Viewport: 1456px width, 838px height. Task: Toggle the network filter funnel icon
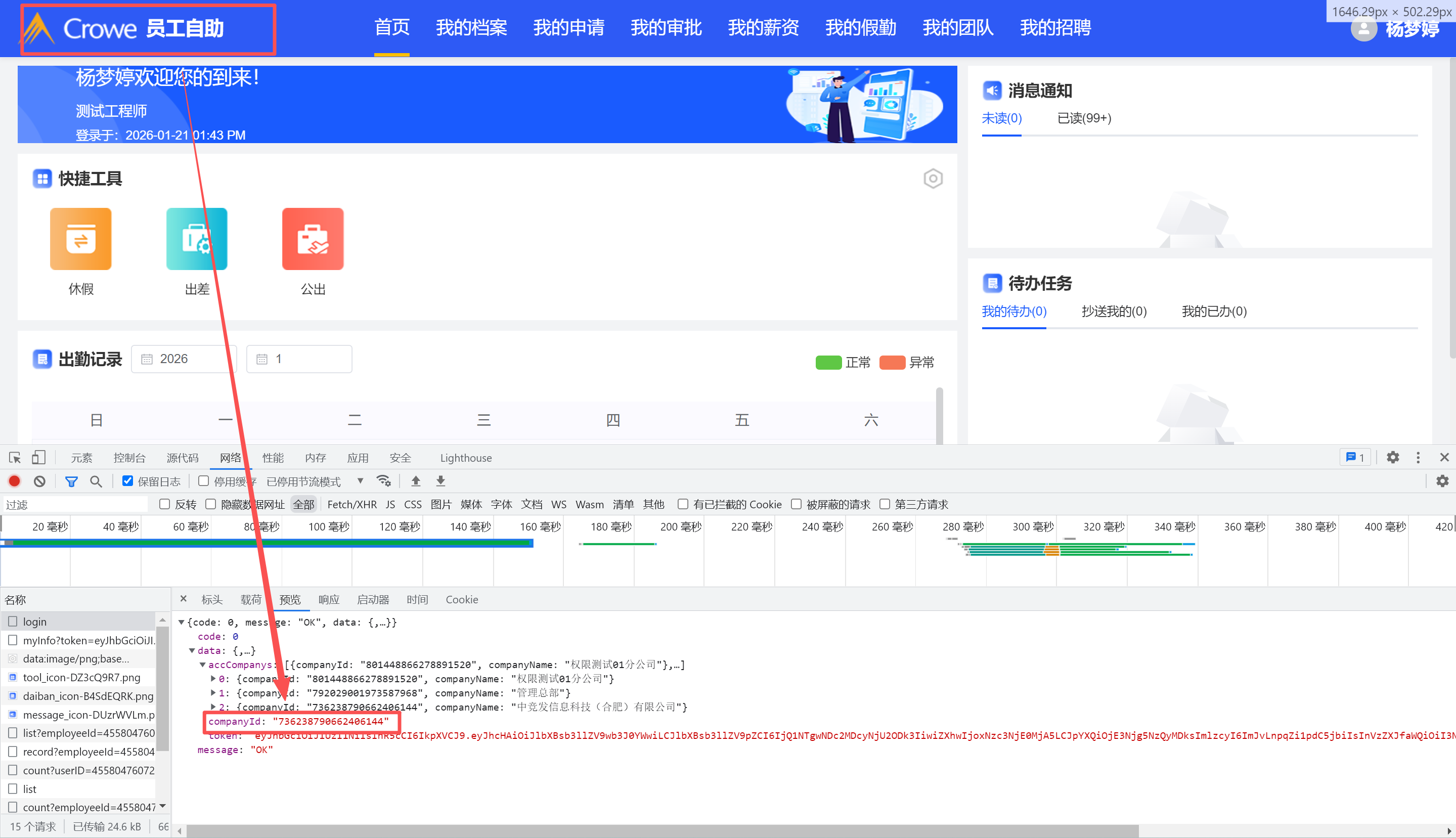(x=71, y=481)
